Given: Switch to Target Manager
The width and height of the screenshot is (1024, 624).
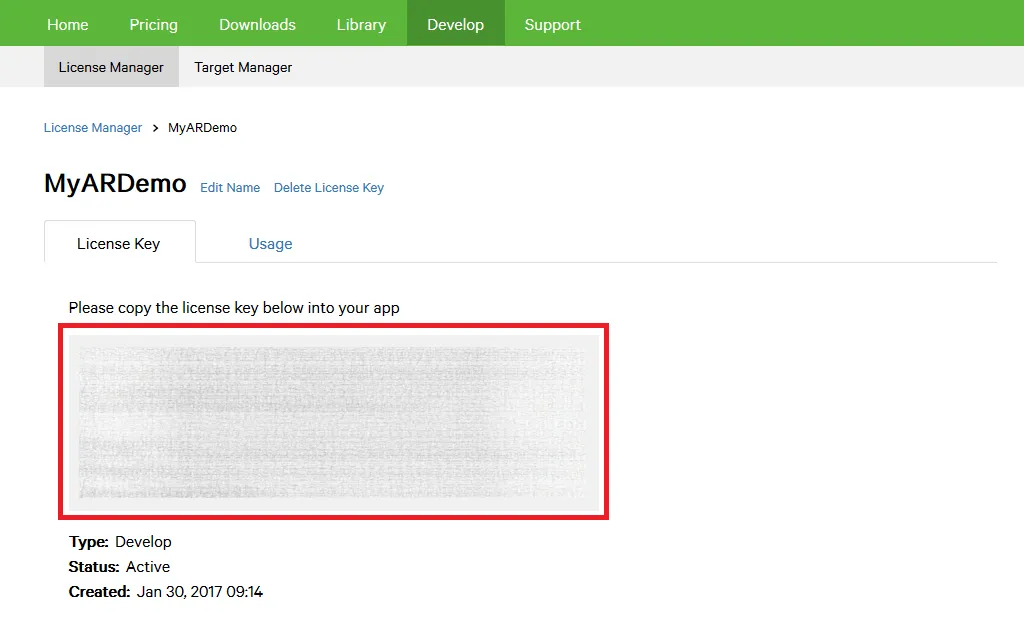Looking at the screenshot, I should point(243,67).
